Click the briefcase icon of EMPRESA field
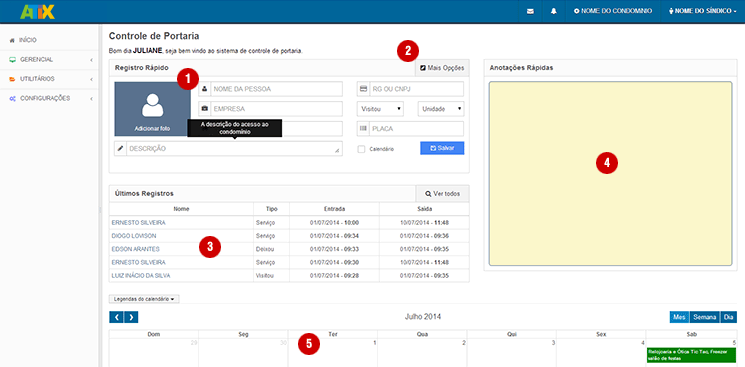Screen dimensions: 745x367 pyautogui.click(x=205, y=109)
